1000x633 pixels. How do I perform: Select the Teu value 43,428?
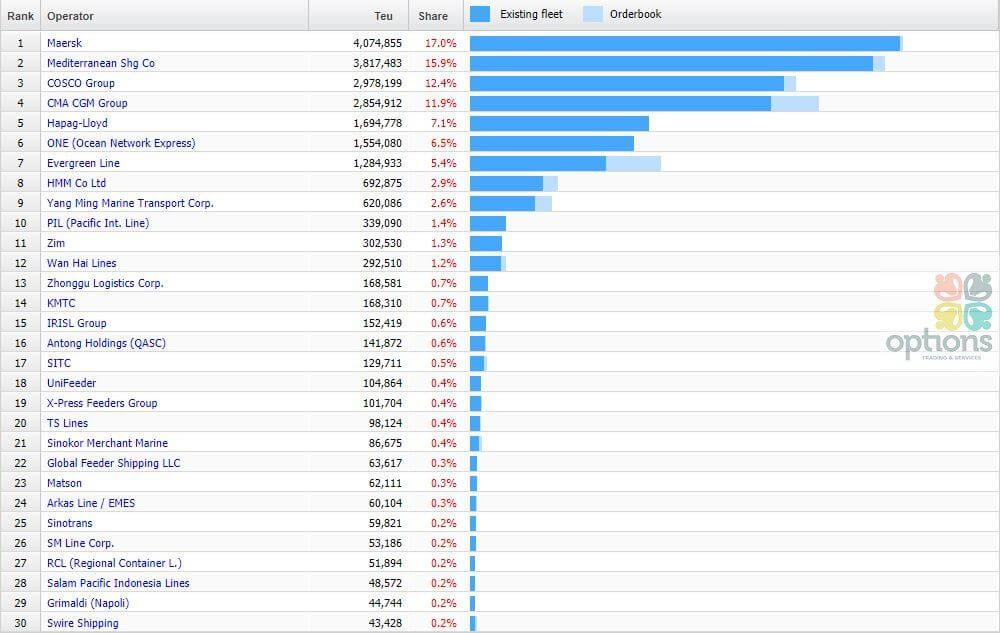click(385, 623)
